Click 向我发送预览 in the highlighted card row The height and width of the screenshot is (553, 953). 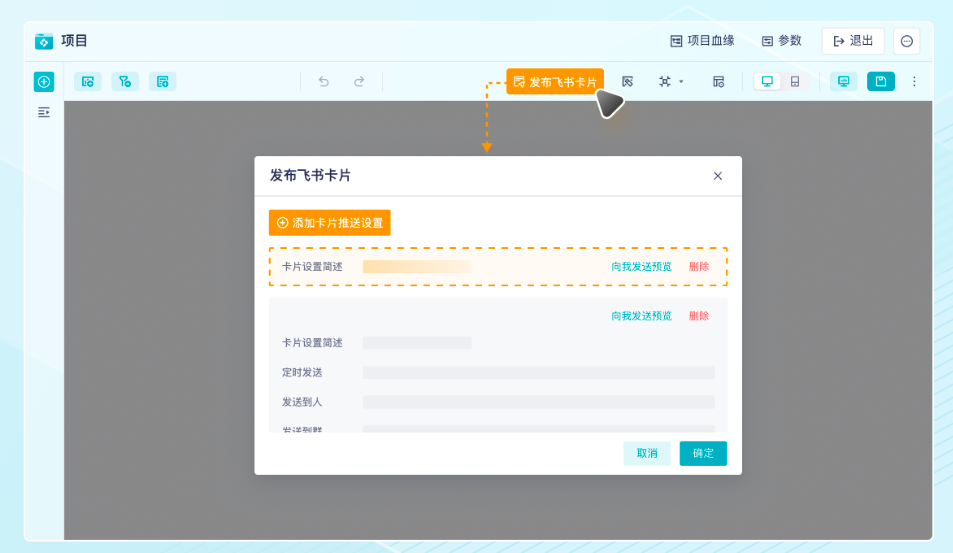[641, 267]
